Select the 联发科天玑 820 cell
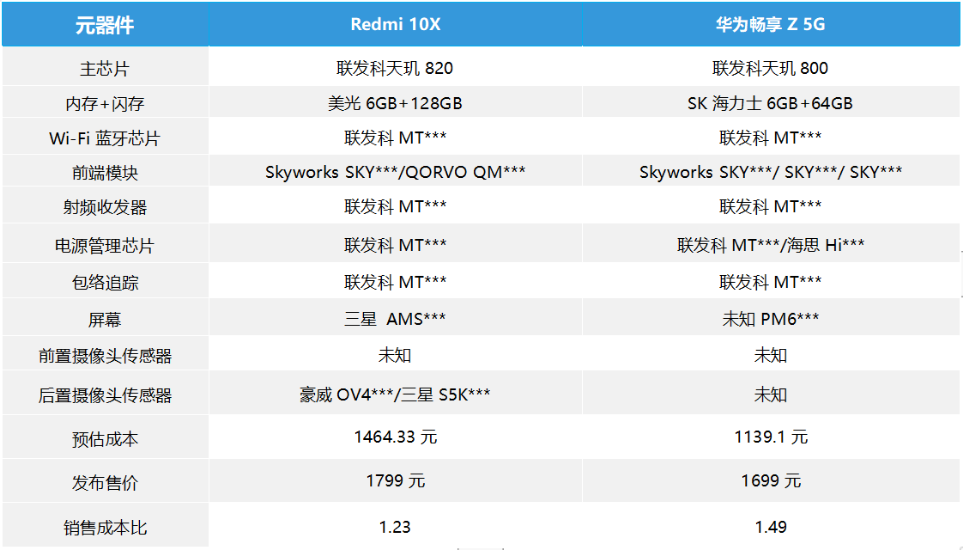Viewport: 964px width, 550px height. pyautogui.click(x=395, y=69)
